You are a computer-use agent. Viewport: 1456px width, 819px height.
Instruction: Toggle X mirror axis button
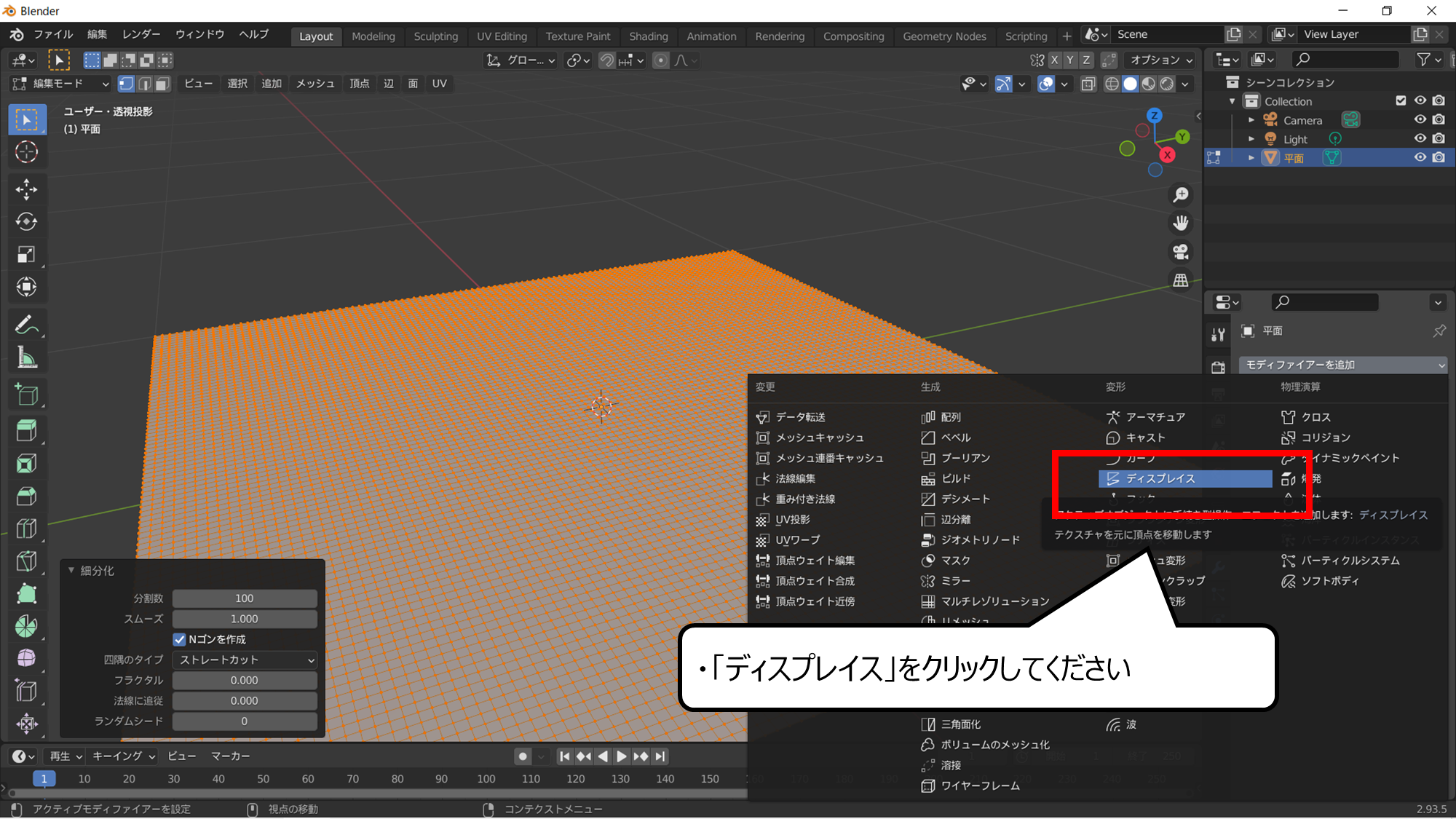1054,60
